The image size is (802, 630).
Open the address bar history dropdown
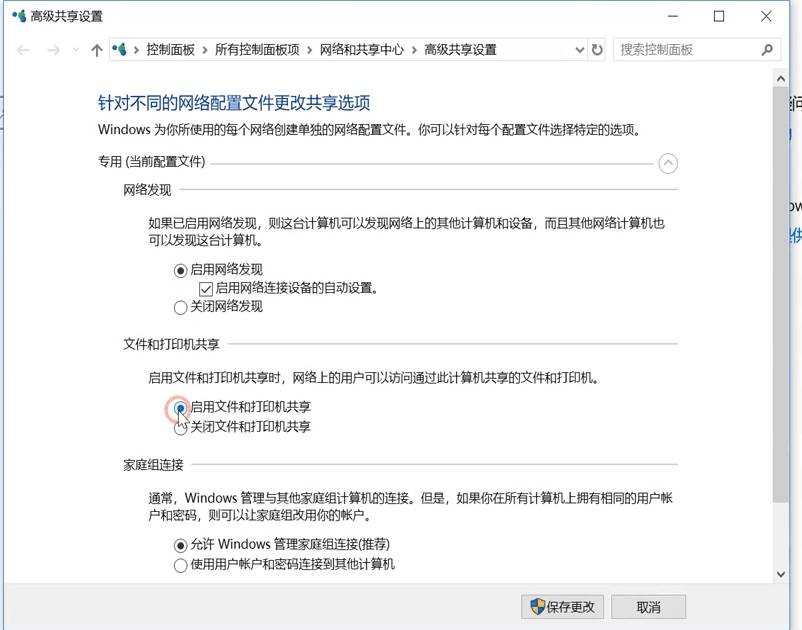pyautogui.click(x=580, y=49)
